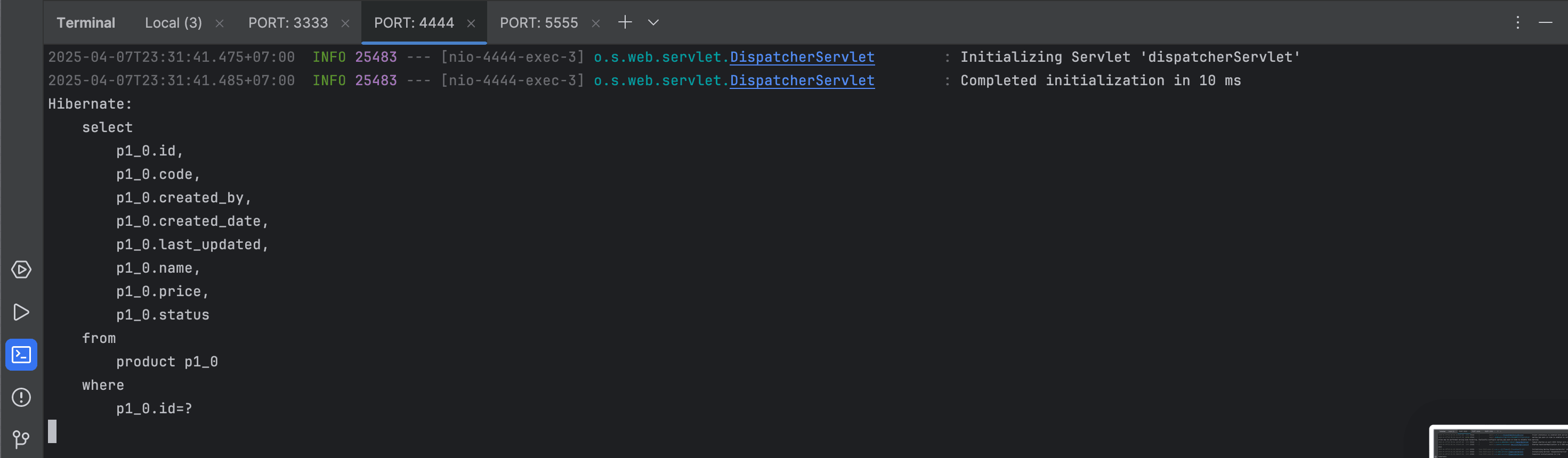Switch to the PORT: 5555 tab
1568x458 pixels.
[539, 22]
